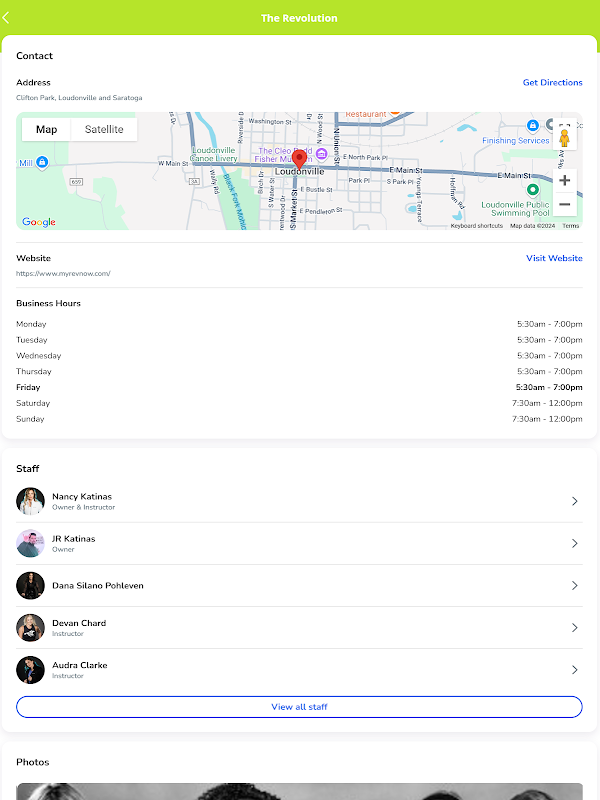View all staff members
The height and width of the screenshot is (800, 600).
(299, 707)
